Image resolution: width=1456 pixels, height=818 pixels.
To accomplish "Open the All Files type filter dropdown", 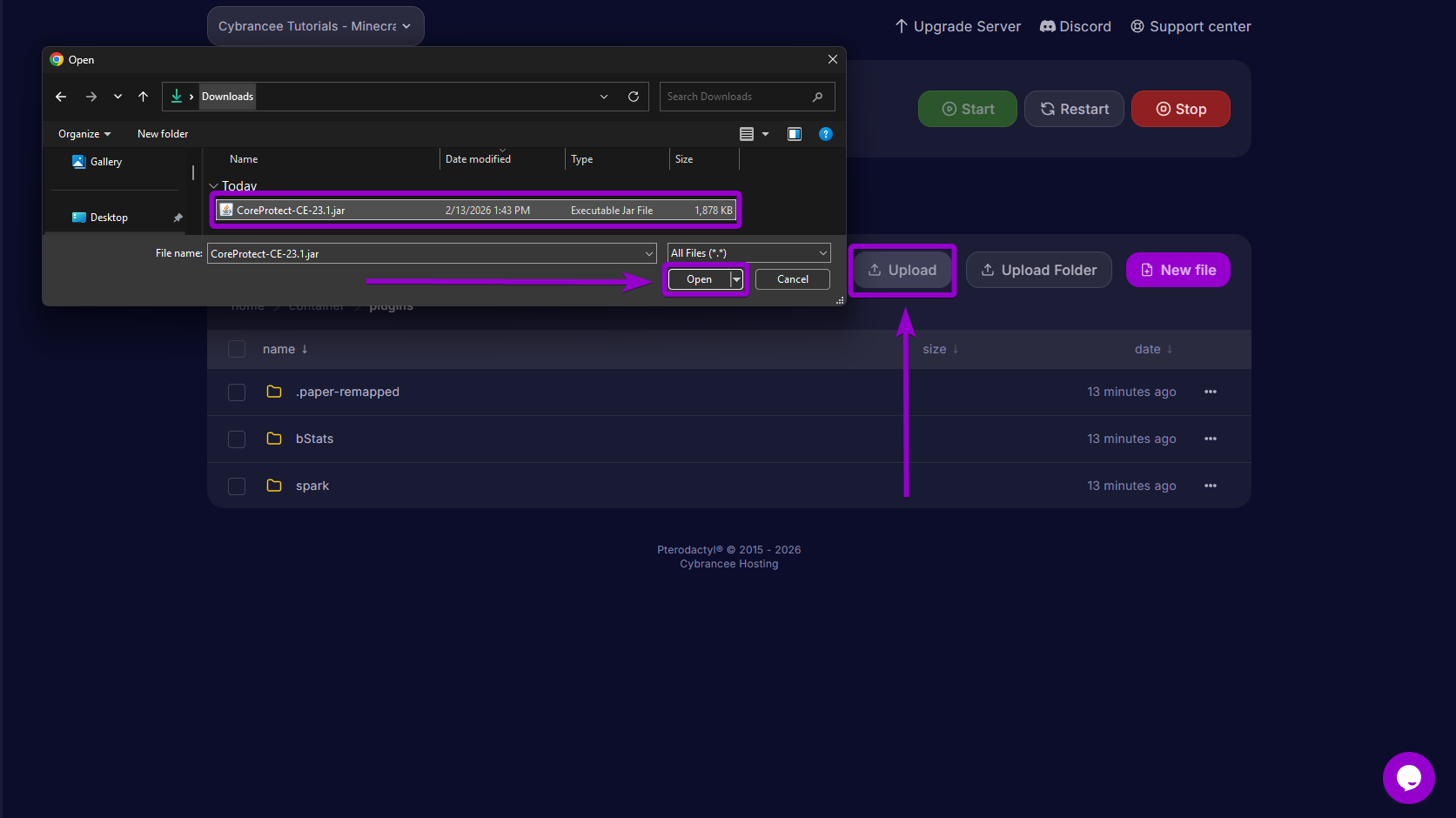I will click(748, 253).
